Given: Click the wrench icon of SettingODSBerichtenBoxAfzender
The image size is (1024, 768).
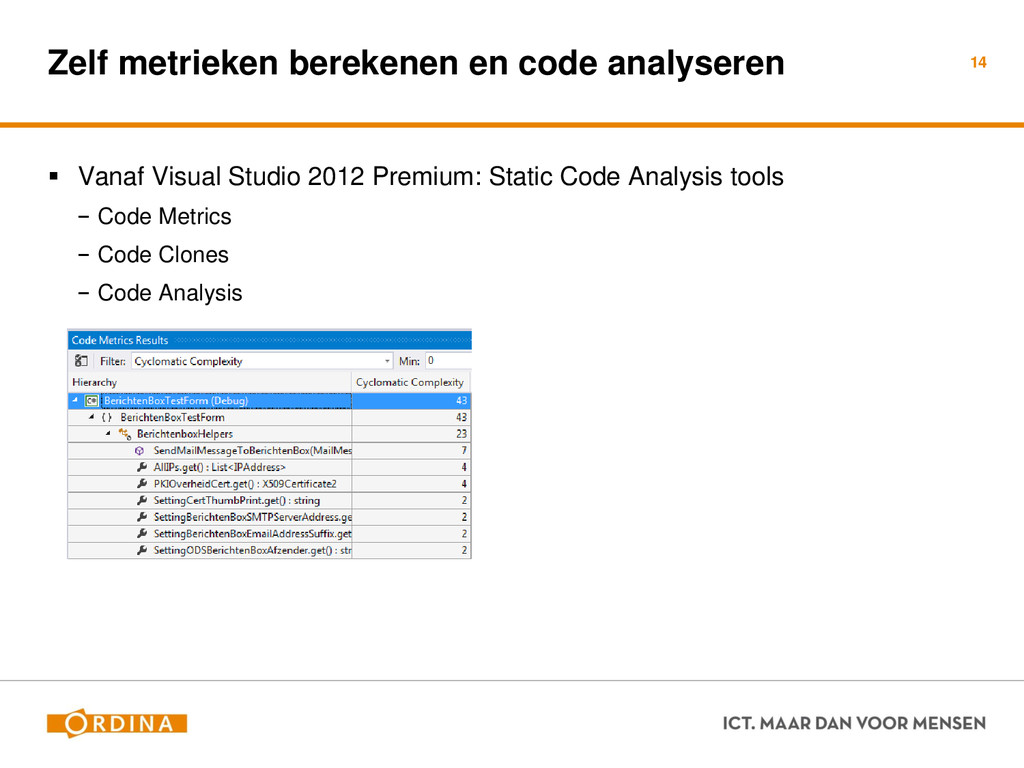Looking at the screenshot, I should pyautogui.click(x=142, y=551).
